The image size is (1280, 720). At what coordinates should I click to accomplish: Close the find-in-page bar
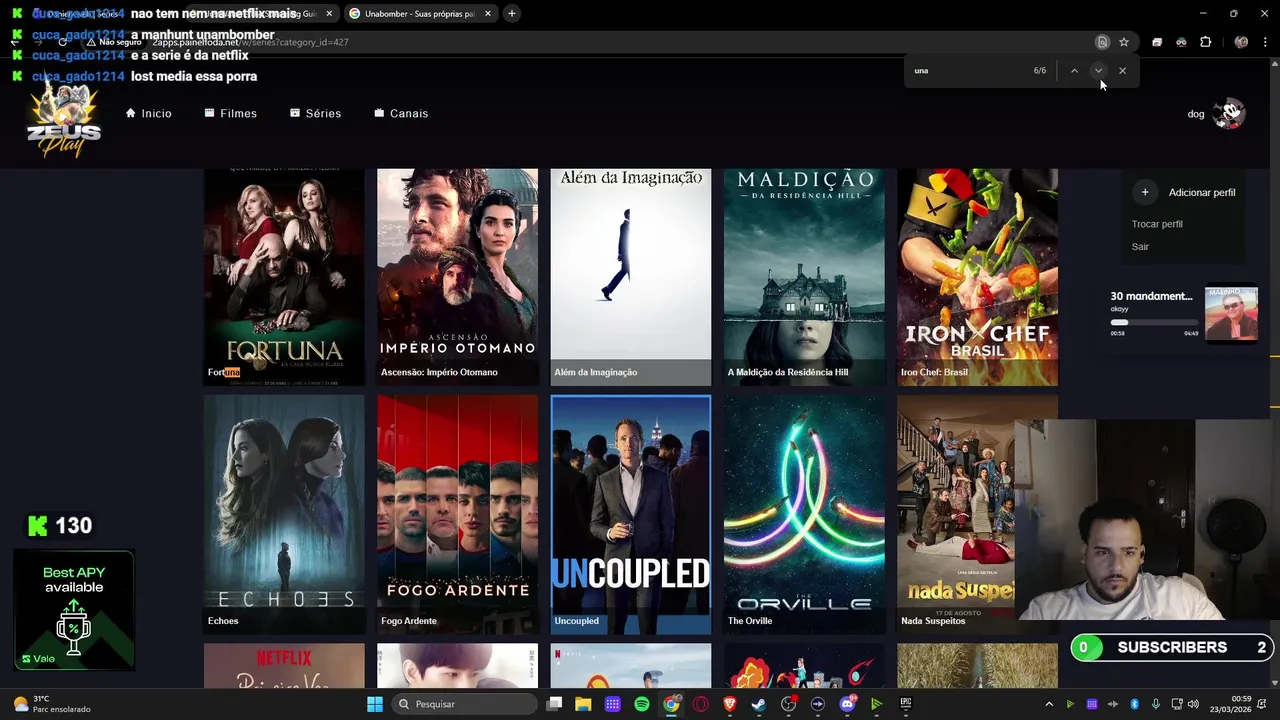pyautogui.click(x=1122, y=71)
